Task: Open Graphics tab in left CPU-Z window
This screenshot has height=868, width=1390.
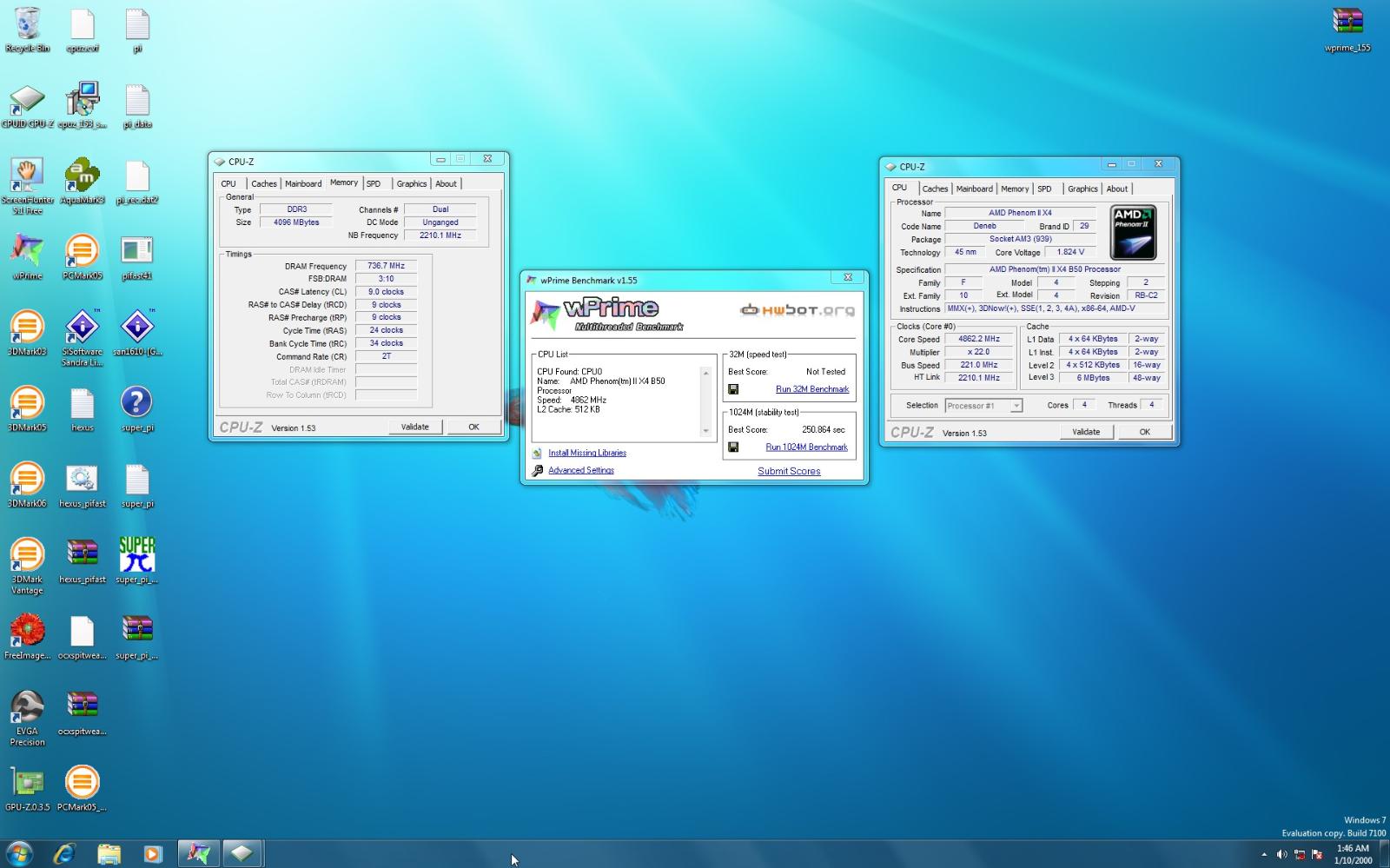Action: [x=412, y=183]
